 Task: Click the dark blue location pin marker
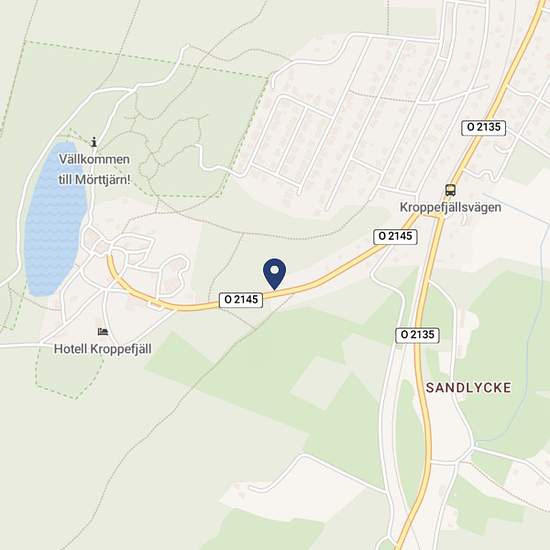[274, 274]
